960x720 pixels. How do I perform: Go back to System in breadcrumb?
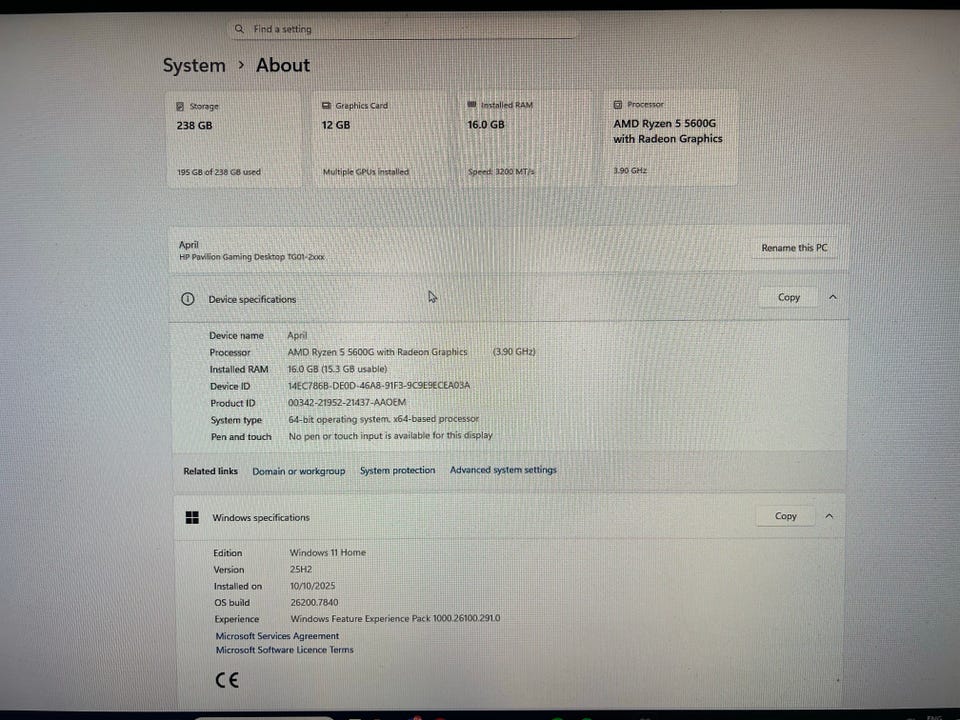tap(194, 66)
